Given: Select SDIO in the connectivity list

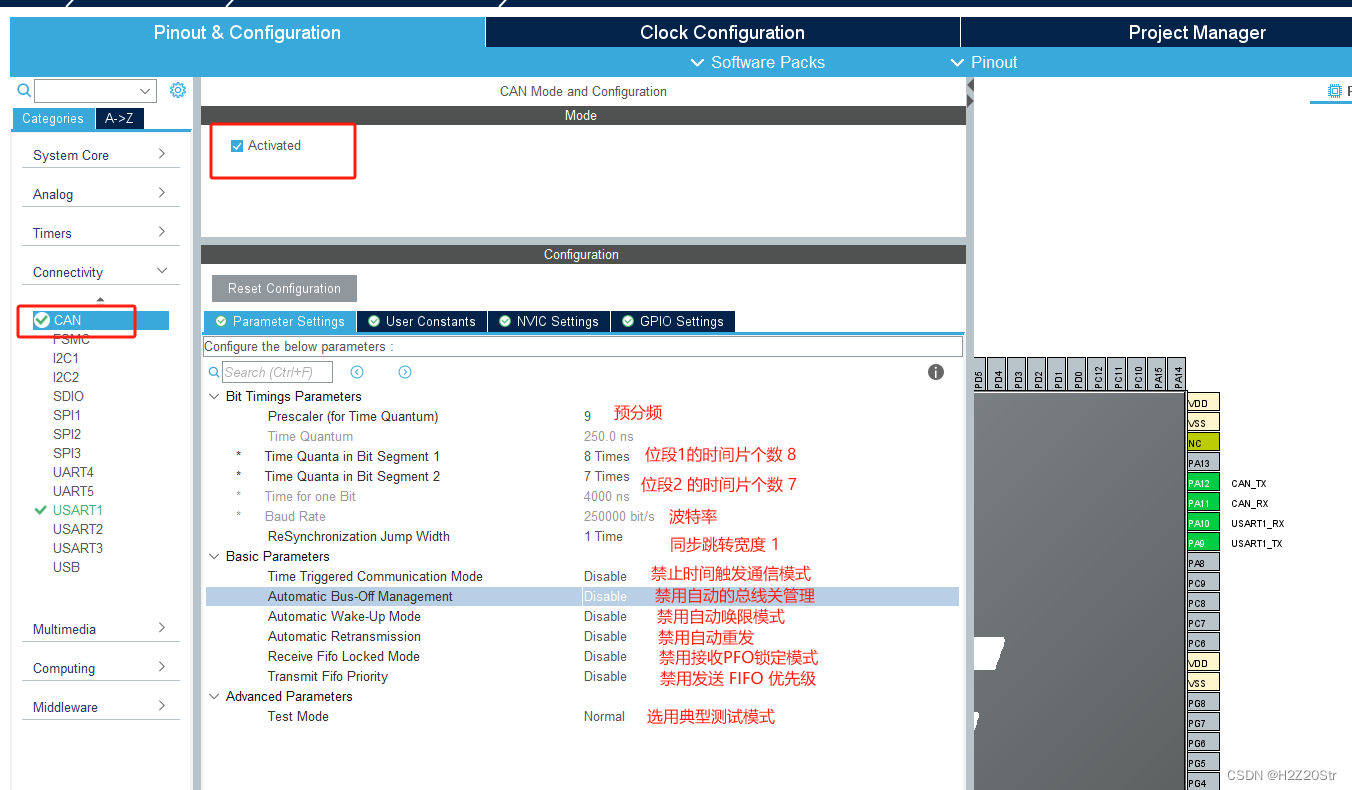Looking at the screenshot, I should [x=68, y=396].
